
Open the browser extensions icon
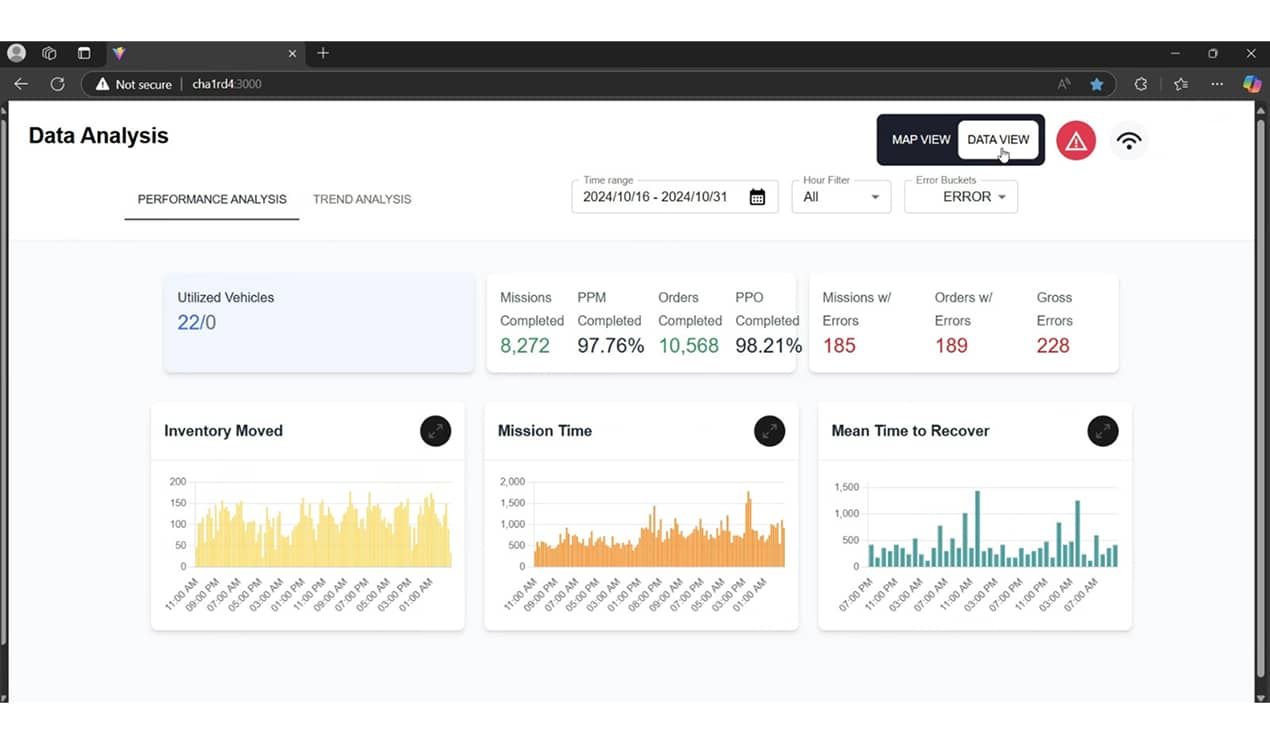pyautogui.click(x=1140, y=85)
